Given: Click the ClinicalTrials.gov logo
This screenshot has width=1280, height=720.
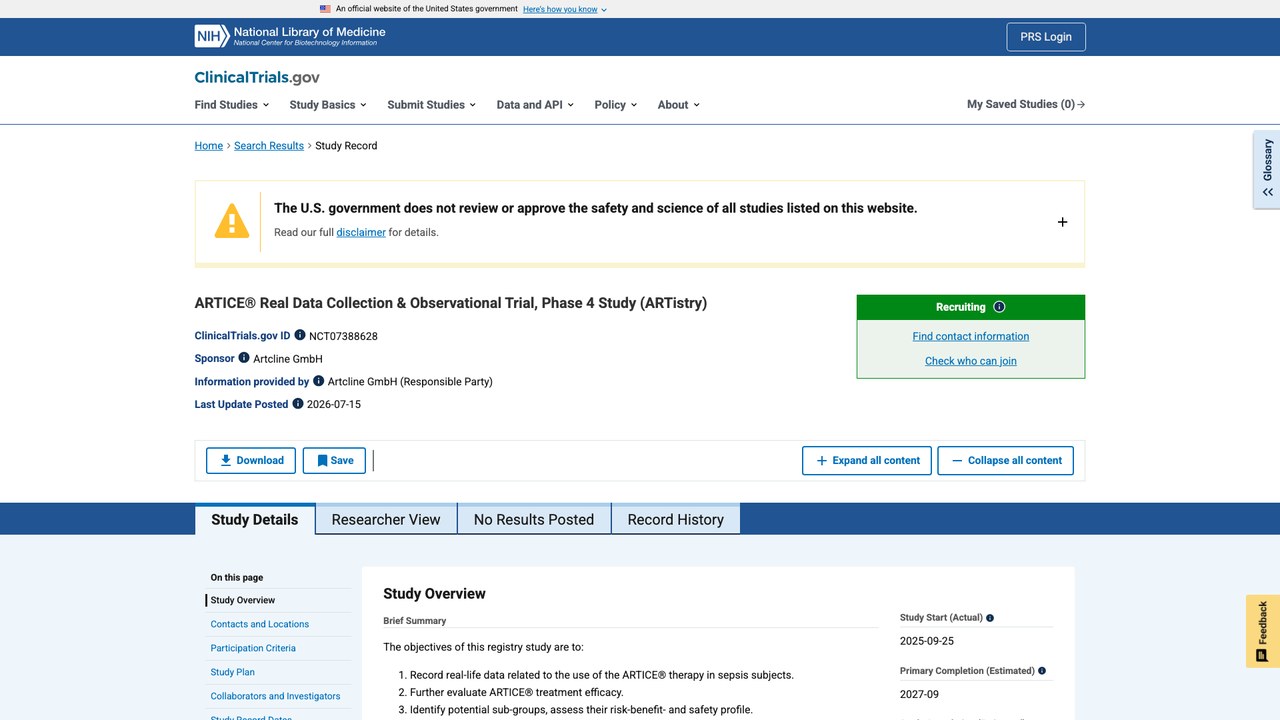Looking at the screenshot, I should pyautogui.click(x=257, y=77).
